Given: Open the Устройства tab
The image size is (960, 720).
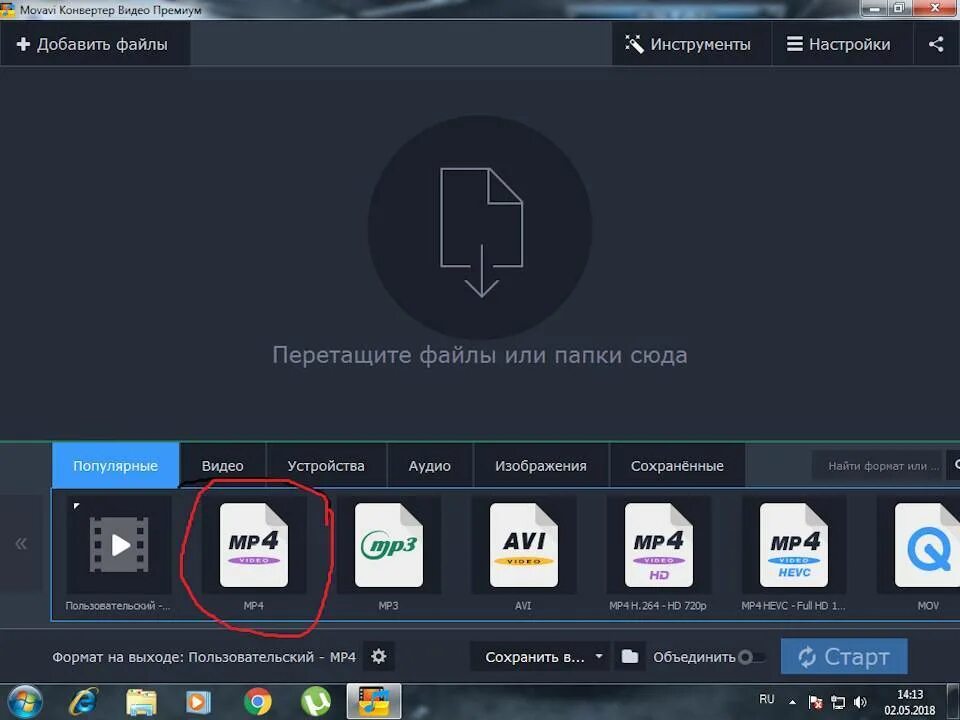Looking at the screenshot, I should [x=326, y=466].
